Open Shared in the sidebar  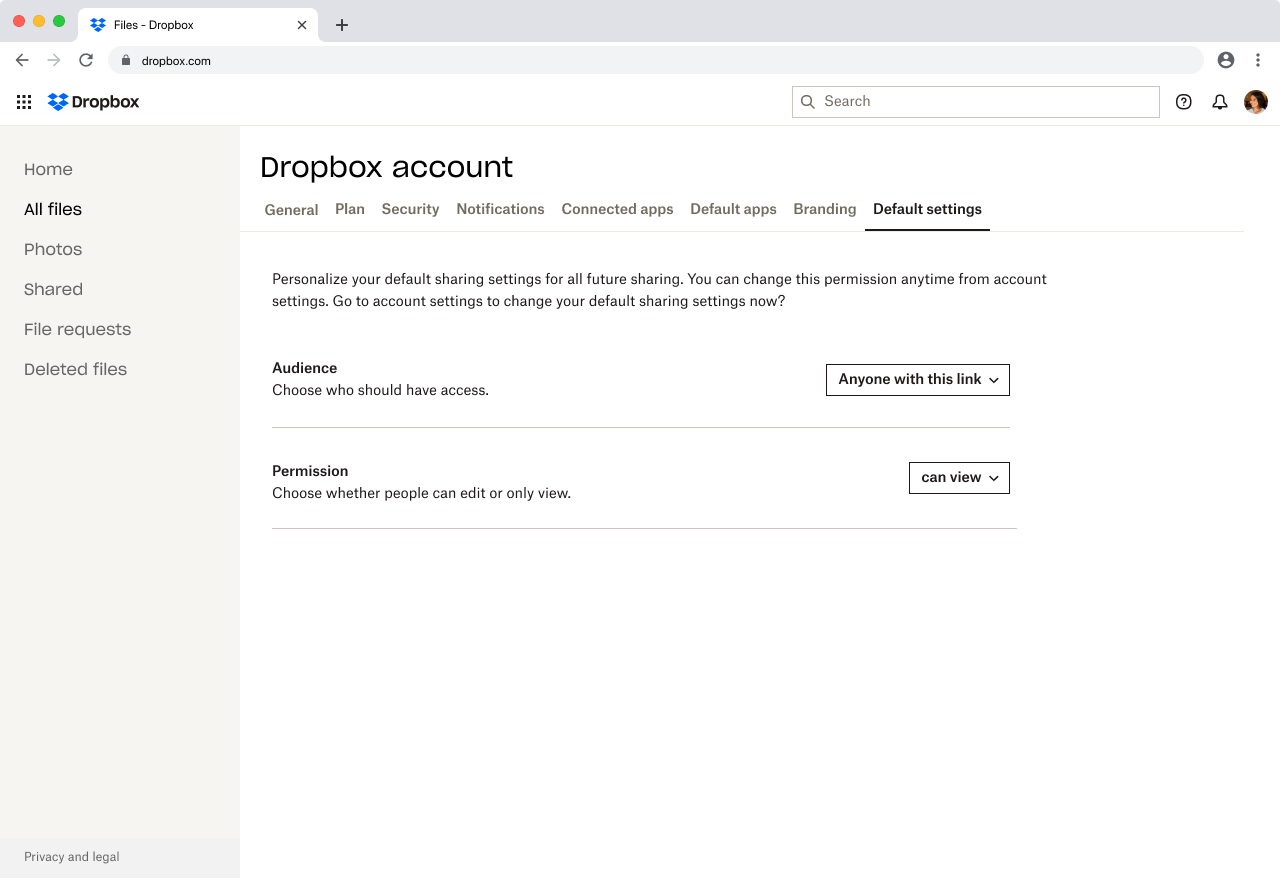click(x=53, y=289)
